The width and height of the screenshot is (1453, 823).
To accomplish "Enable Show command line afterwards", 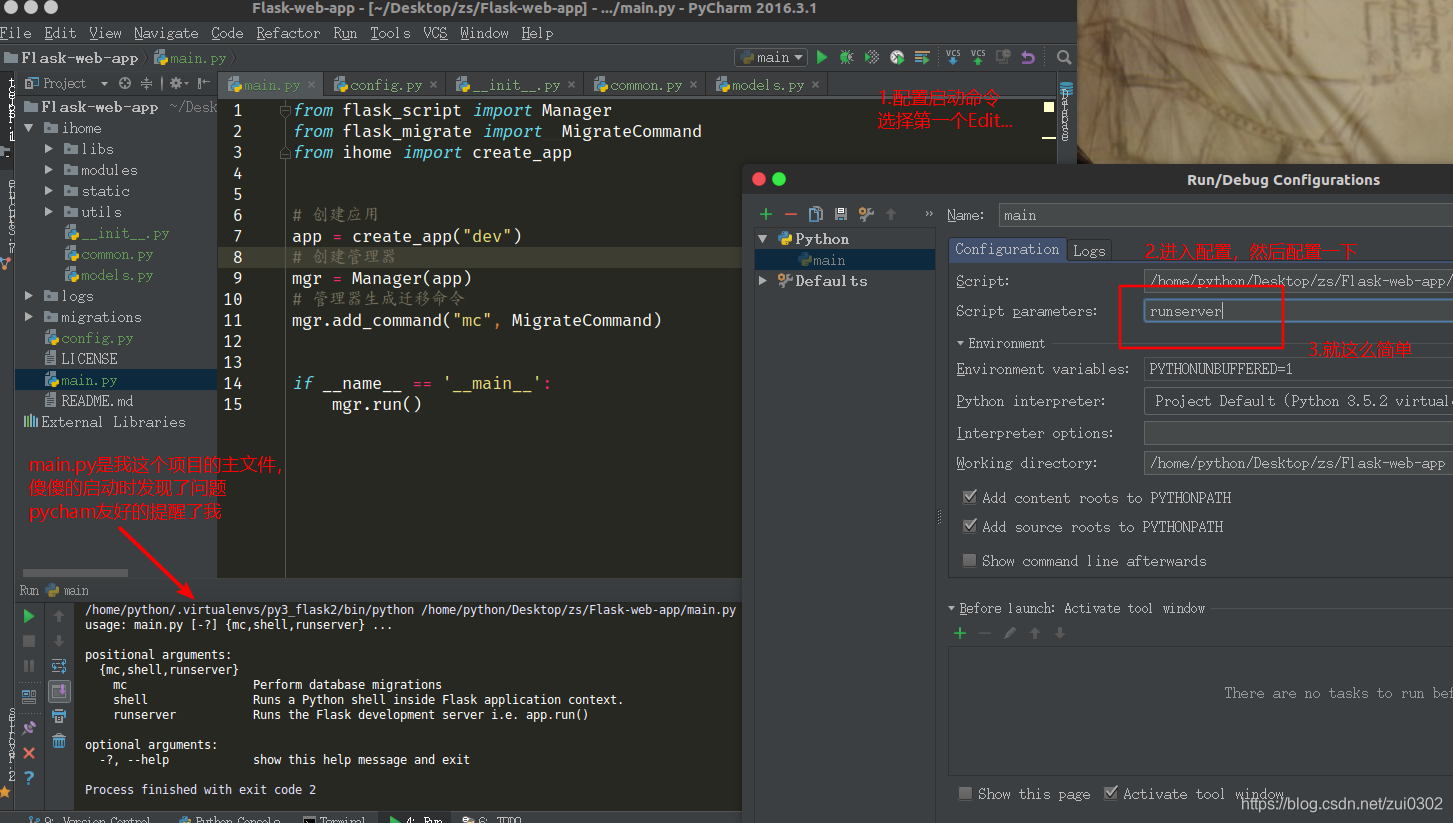I will pyautogui.click(x=969, y=560).
